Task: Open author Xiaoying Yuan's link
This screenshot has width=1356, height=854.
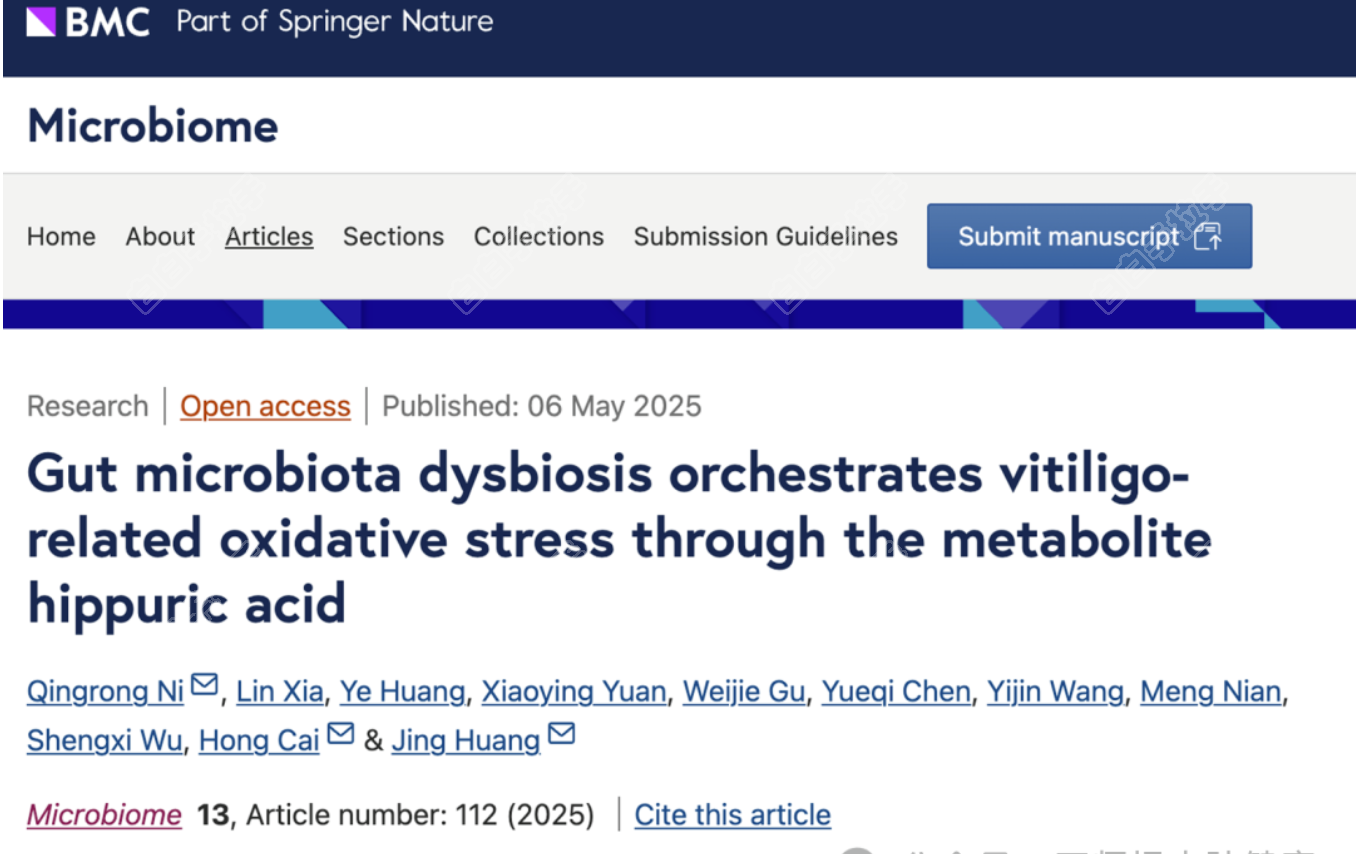Action: coord(574,692)
